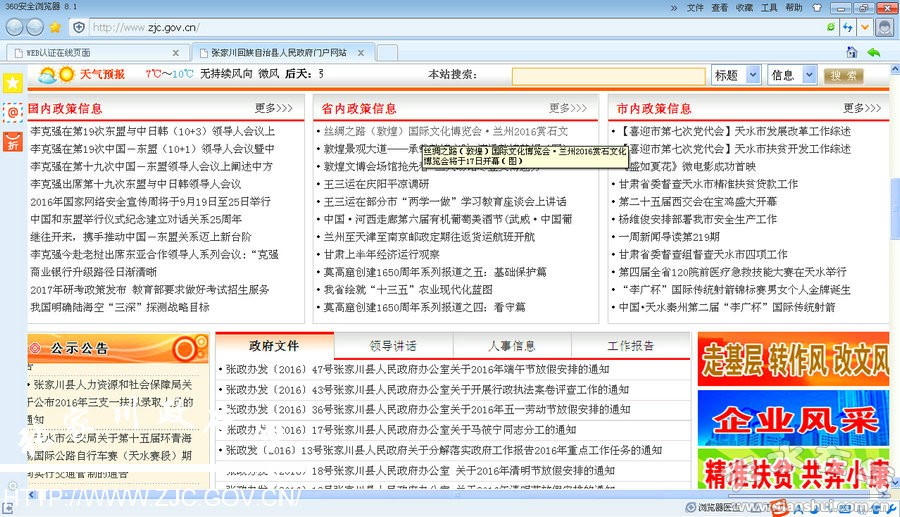
Task: Close the 'WEB认证在线页面' tab
Action: click(x=175, y=52)
